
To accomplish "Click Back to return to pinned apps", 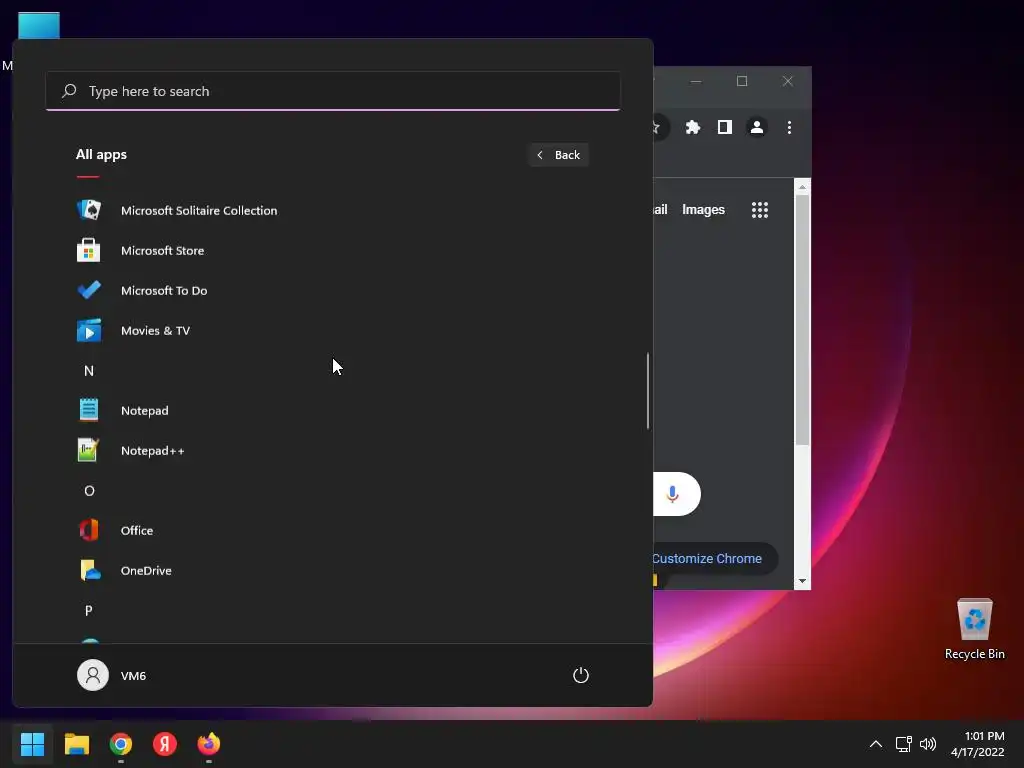I will (558, 155).
